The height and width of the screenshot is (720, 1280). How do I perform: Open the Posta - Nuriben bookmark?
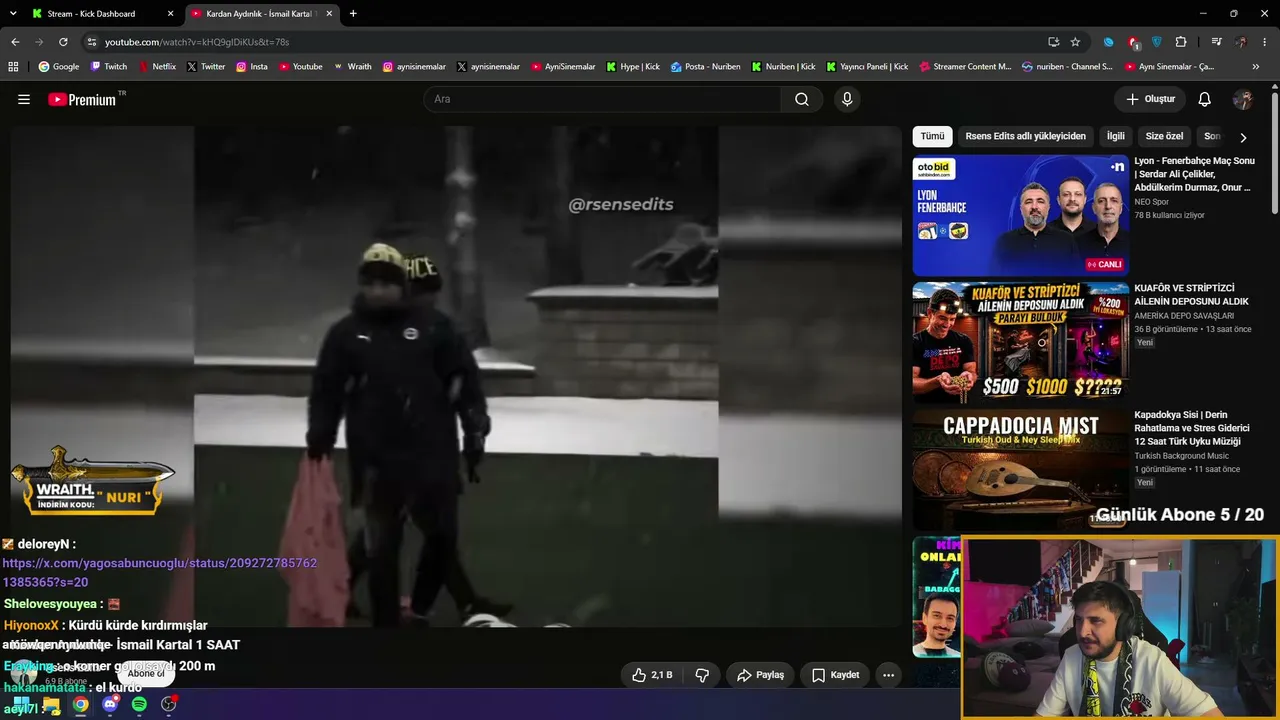point(705,67)
